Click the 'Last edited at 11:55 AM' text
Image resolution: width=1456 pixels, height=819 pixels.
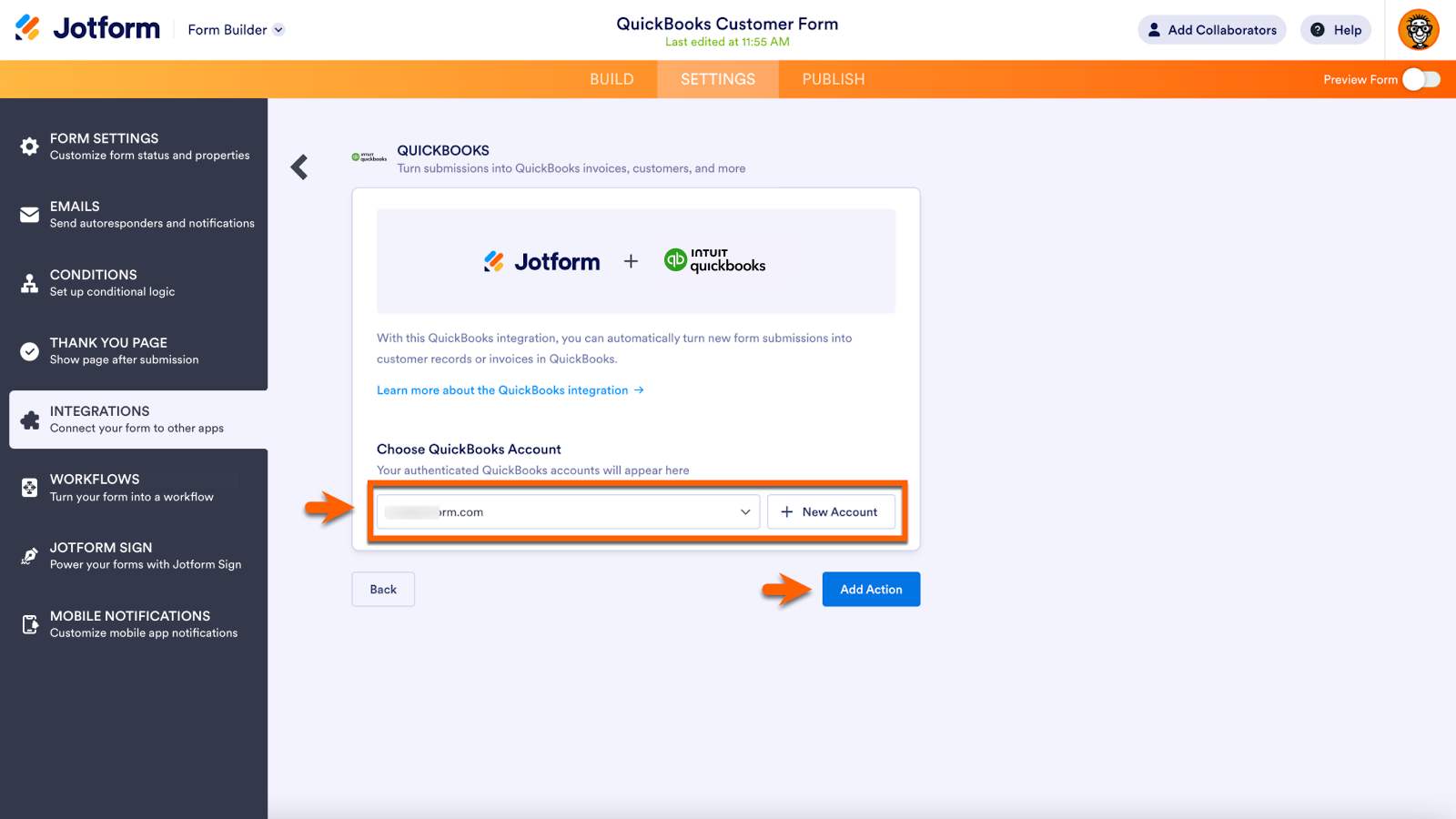click(x=727, y=42)
